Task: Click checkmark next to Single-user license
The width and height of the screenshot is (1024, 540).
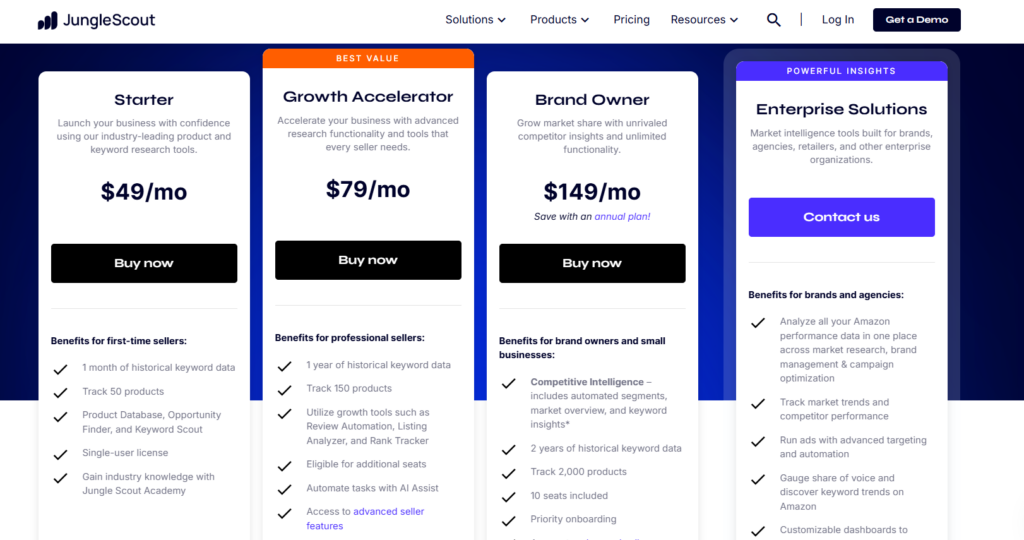Action: point(61,454)
